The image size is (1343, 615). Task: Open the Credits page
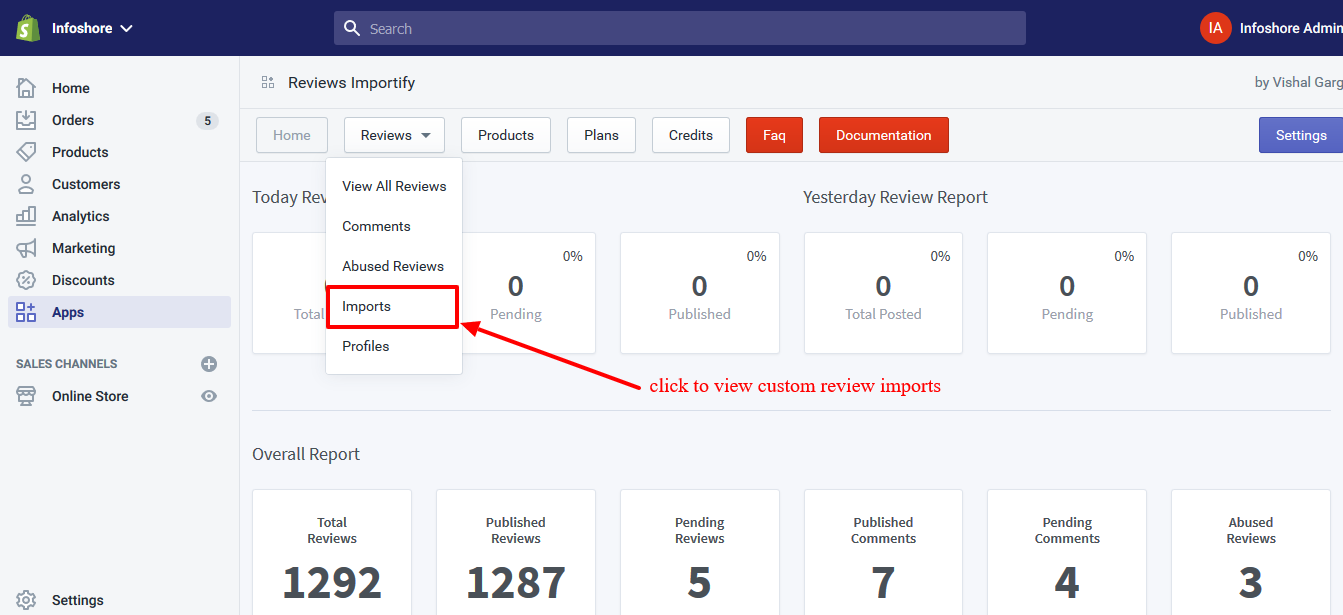691,135
